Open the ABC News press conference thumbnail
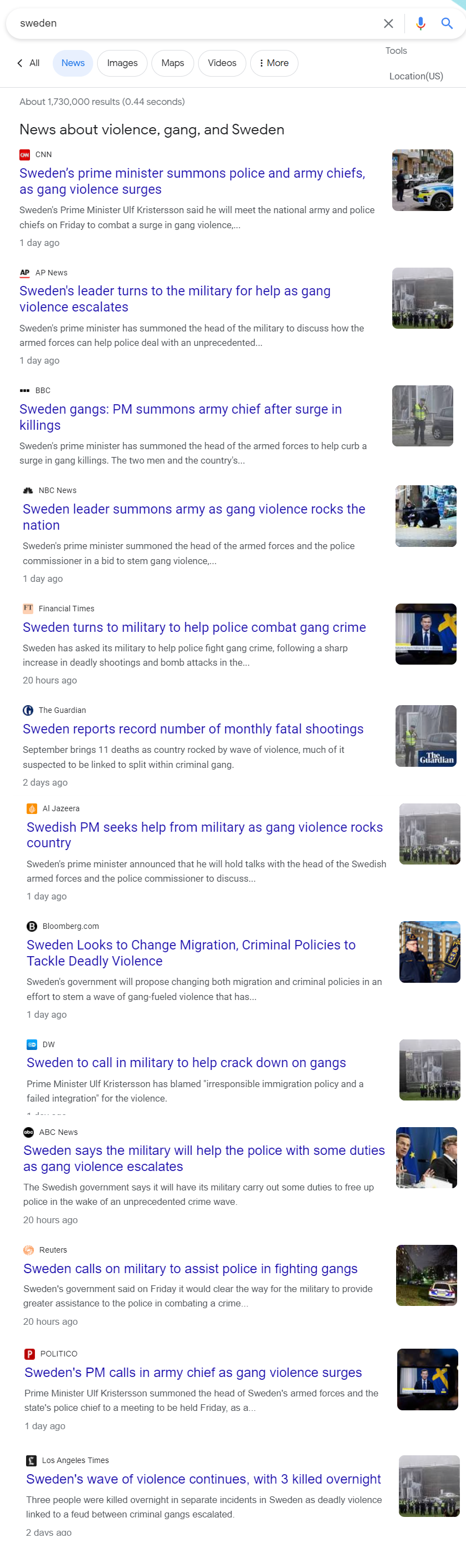This screenshot has width=466, height=1568. (427, 1157)
